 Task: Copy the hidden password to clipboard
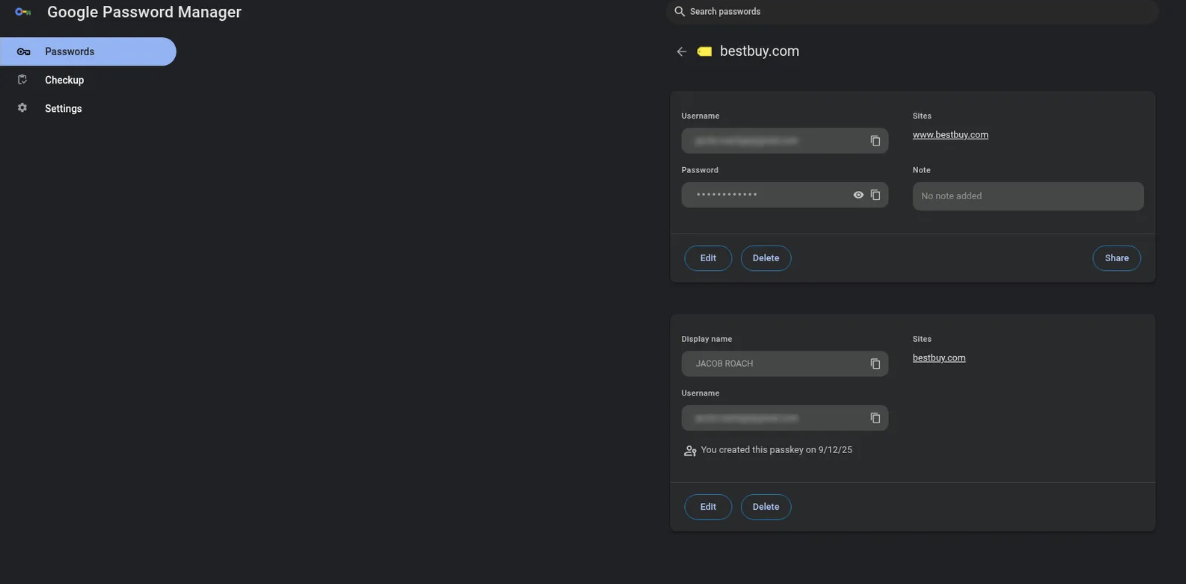[875, 195]
